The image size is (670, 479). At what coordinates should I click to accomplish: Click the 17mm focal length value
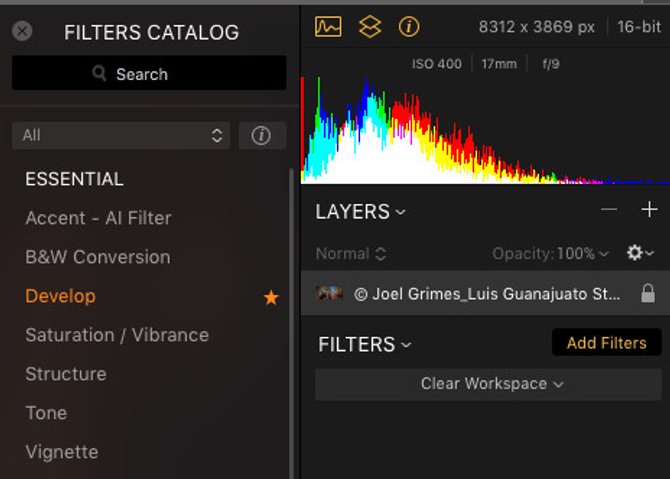click(x=499, y=64)
